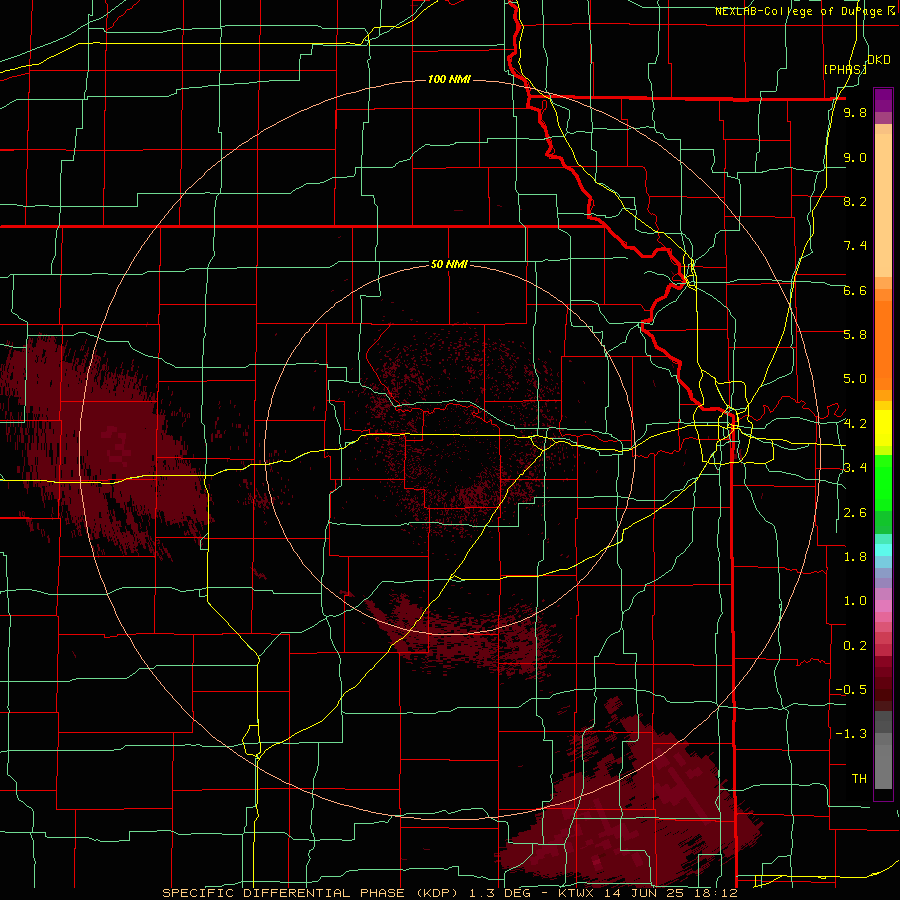Click the 7.4 scale value
This screenshot has width=900, height=900.
(x=855, y=246)
